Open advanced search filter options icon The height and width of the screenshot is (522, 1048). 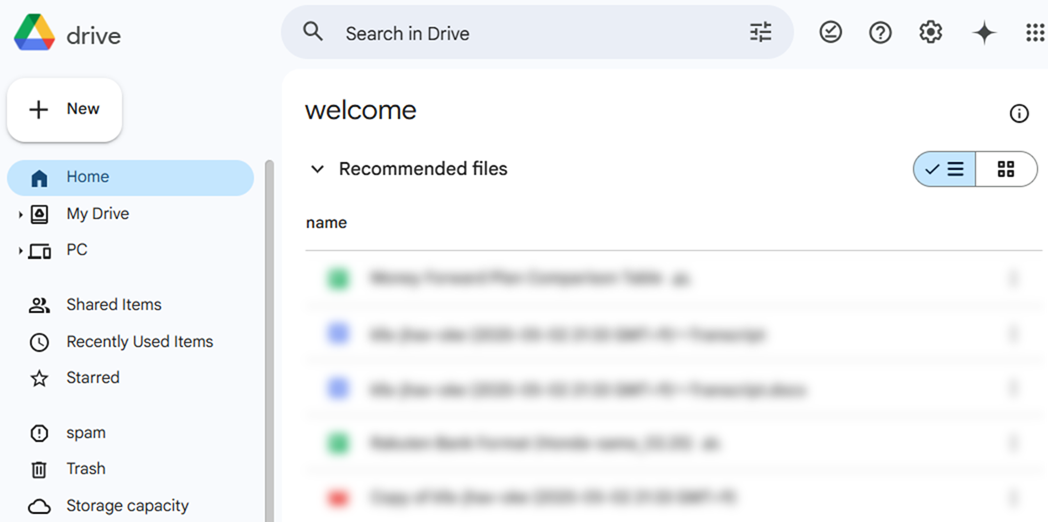tap(761, 32)
